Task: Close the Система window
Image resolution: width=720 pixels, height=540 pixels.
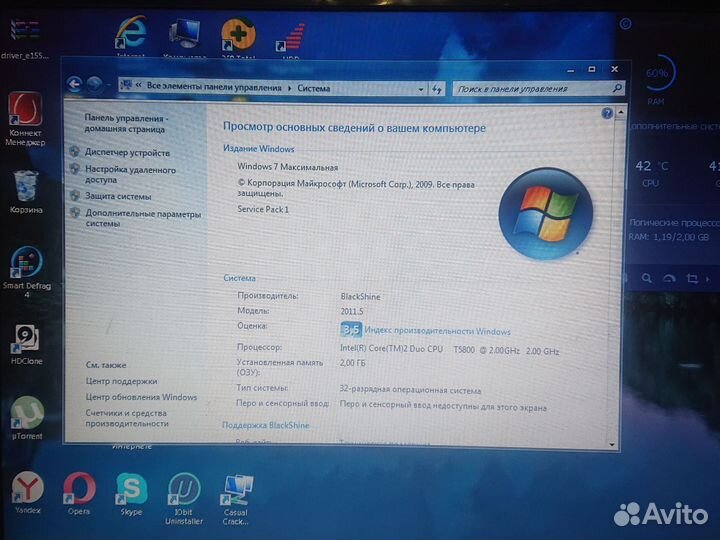Action: point(614,69)
